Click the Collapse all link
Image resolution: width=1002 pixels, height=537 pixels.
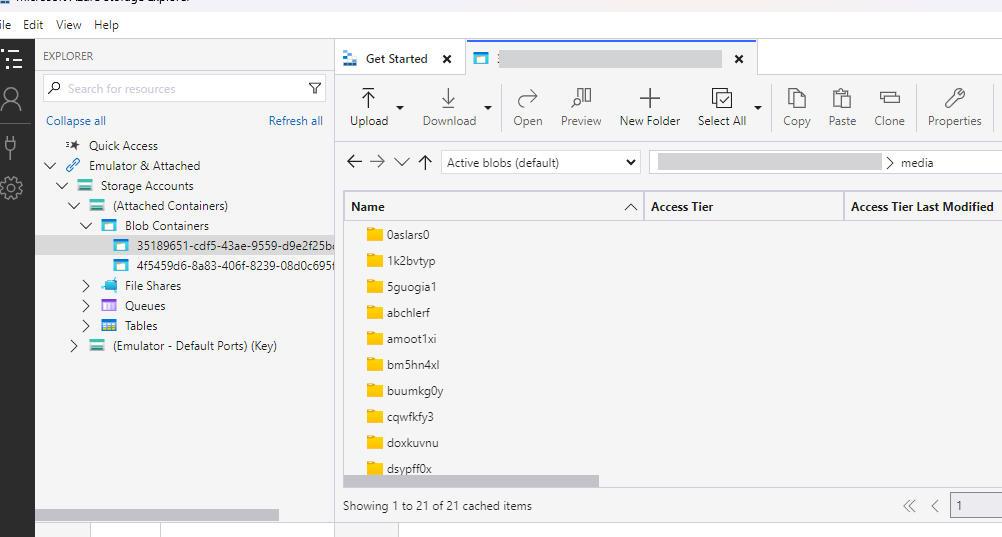[x=76, y=121]
